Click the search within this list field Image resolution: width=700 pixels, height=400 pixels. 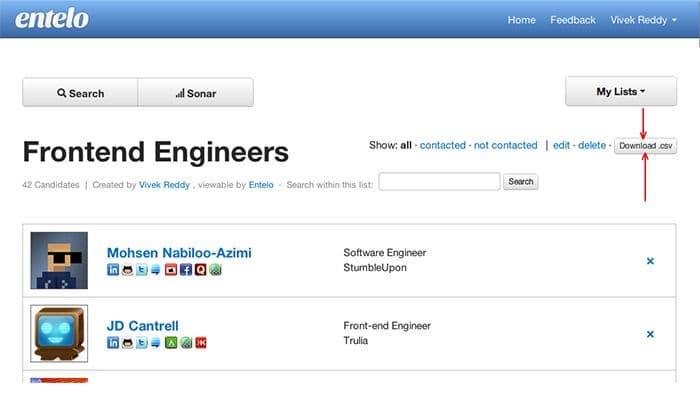coord(439,182)
